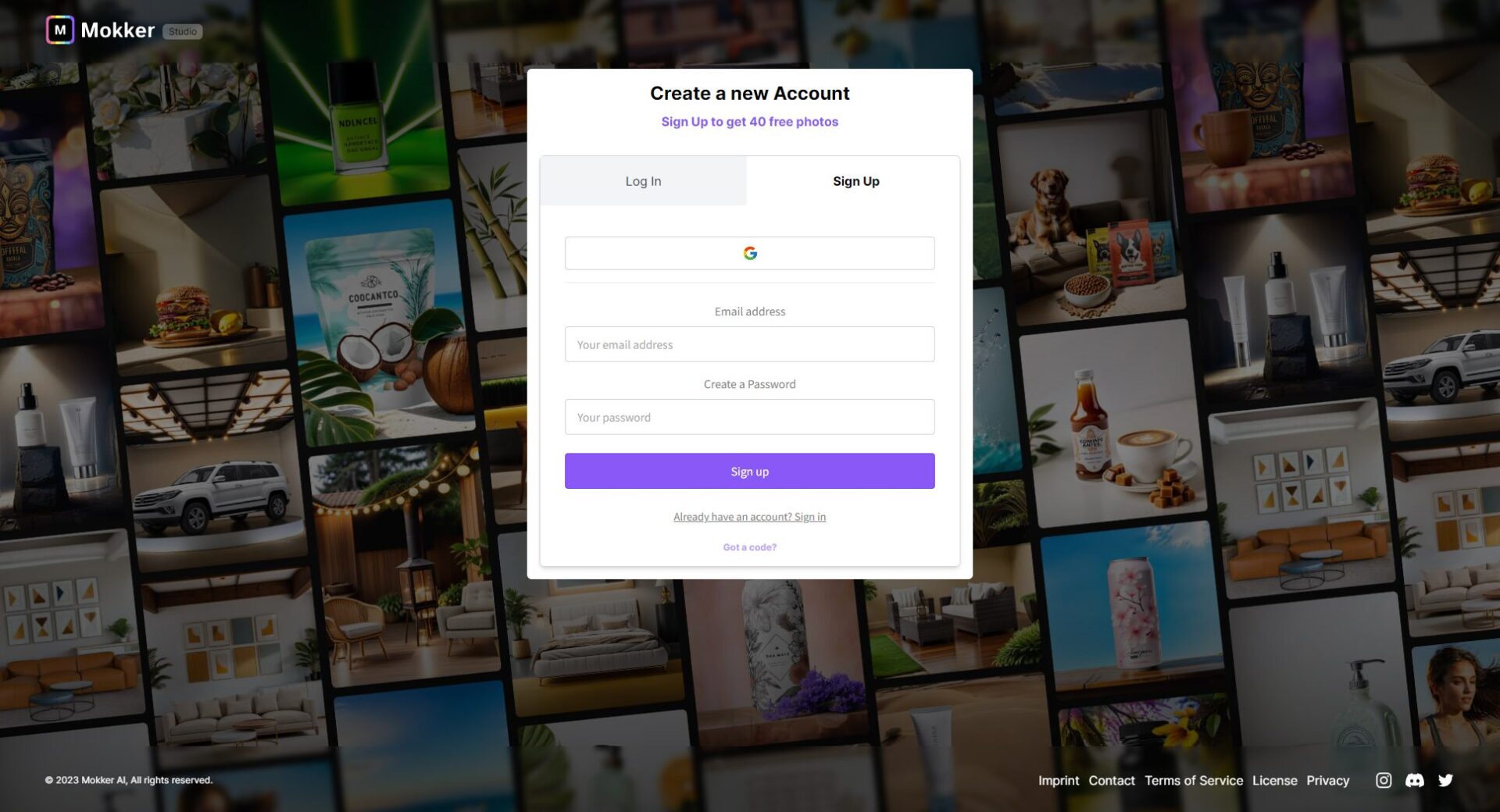Select the Sign Up tab
This screenshot has height=812, width=1500.
click(x=855, y=180)
